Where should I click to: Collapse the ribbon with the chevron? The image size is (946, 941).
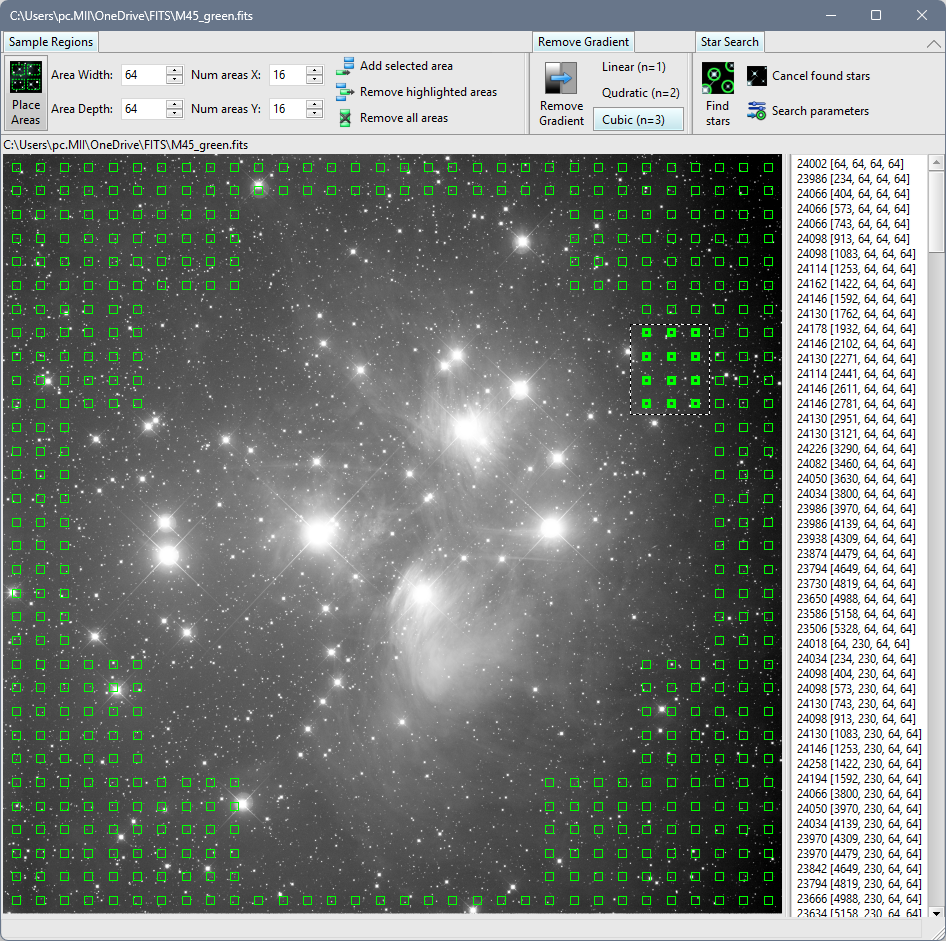click(x=933, y=44)
